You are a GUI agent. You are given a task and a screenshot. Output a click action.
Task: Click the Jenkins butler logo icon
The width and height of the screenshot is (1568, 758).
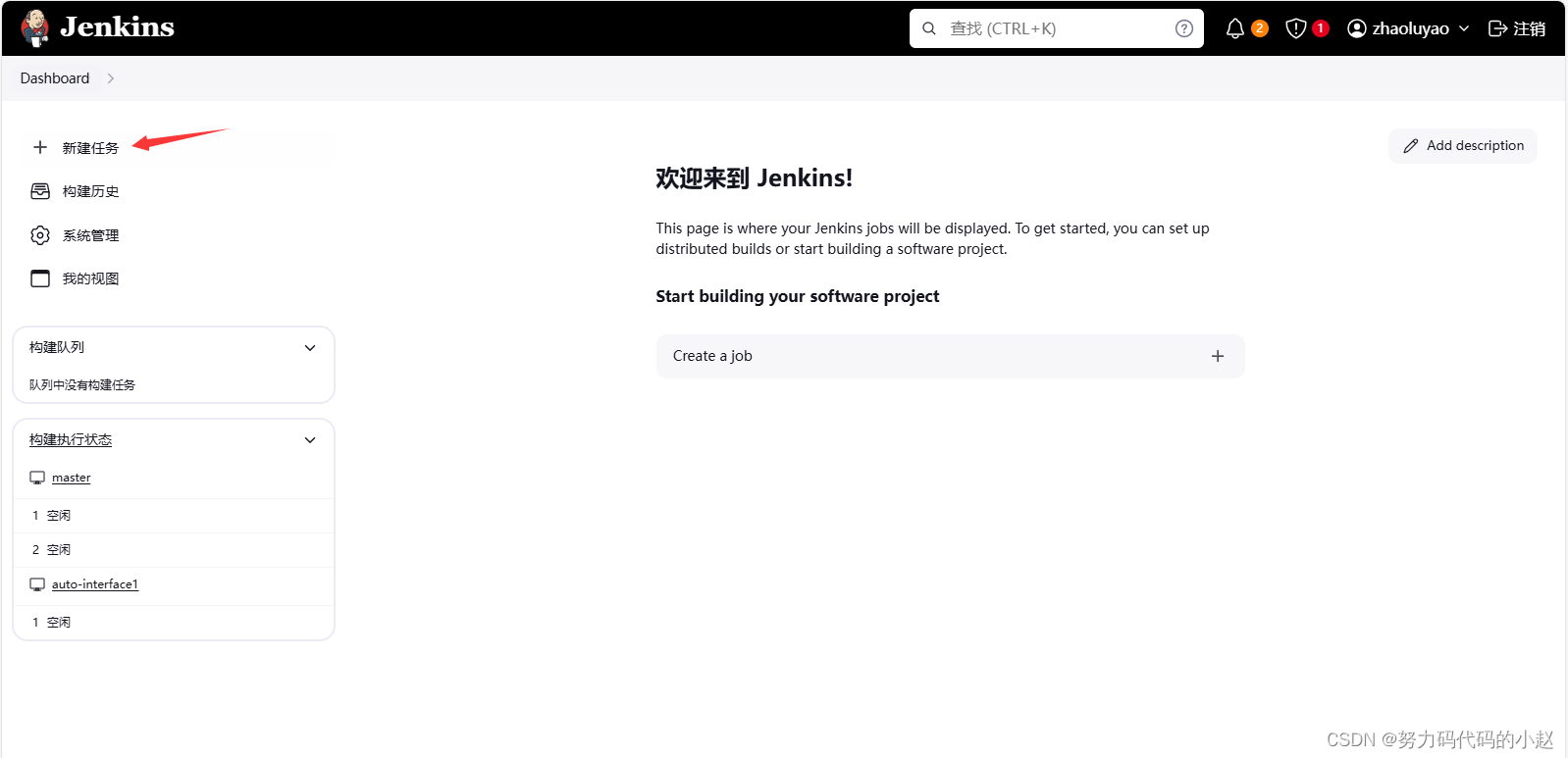pos(35,28)
